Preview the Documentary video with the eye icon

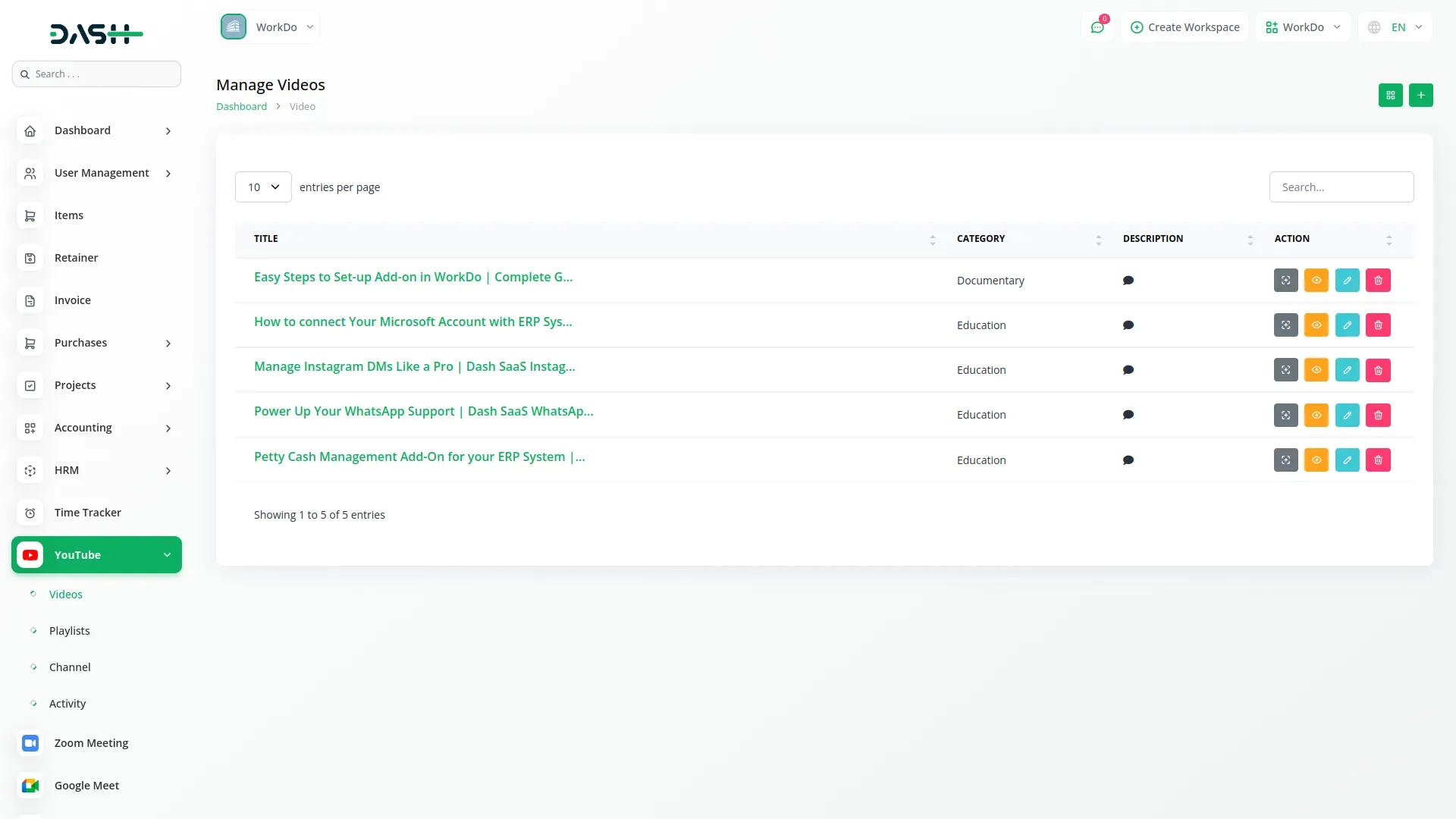tap(1316, 280)
